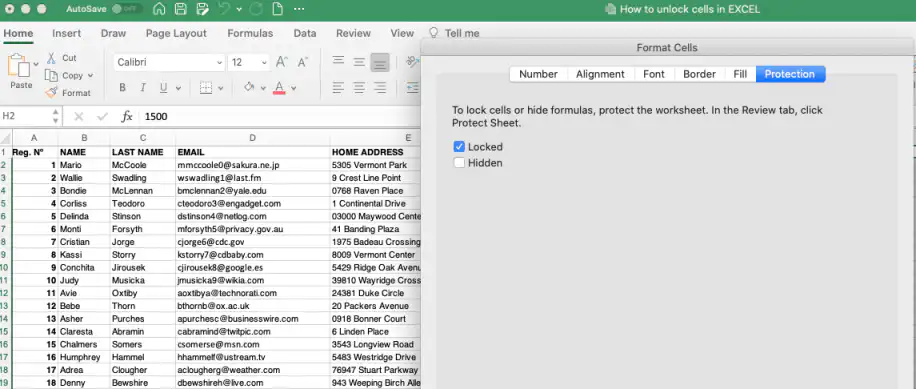Click the Redo circular arrow icon

(x=256, y=9)
